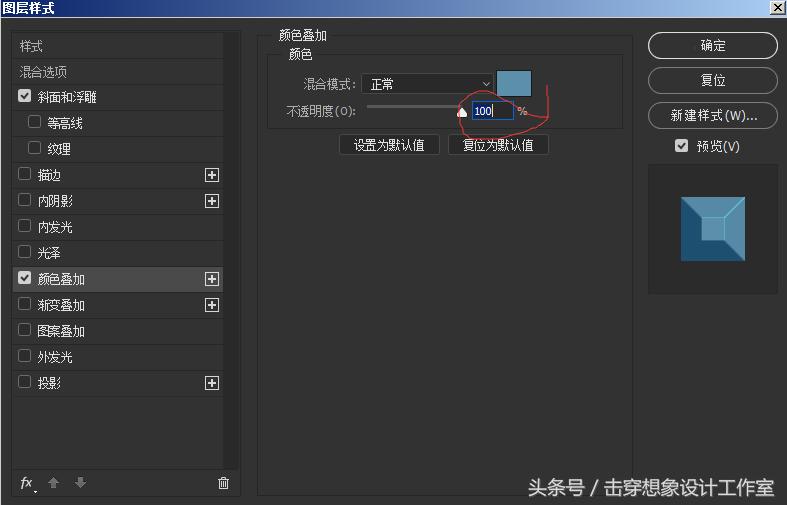Add another 颜色叠加 effect with plus icon
787x505 pixels.
coord(212,279)
